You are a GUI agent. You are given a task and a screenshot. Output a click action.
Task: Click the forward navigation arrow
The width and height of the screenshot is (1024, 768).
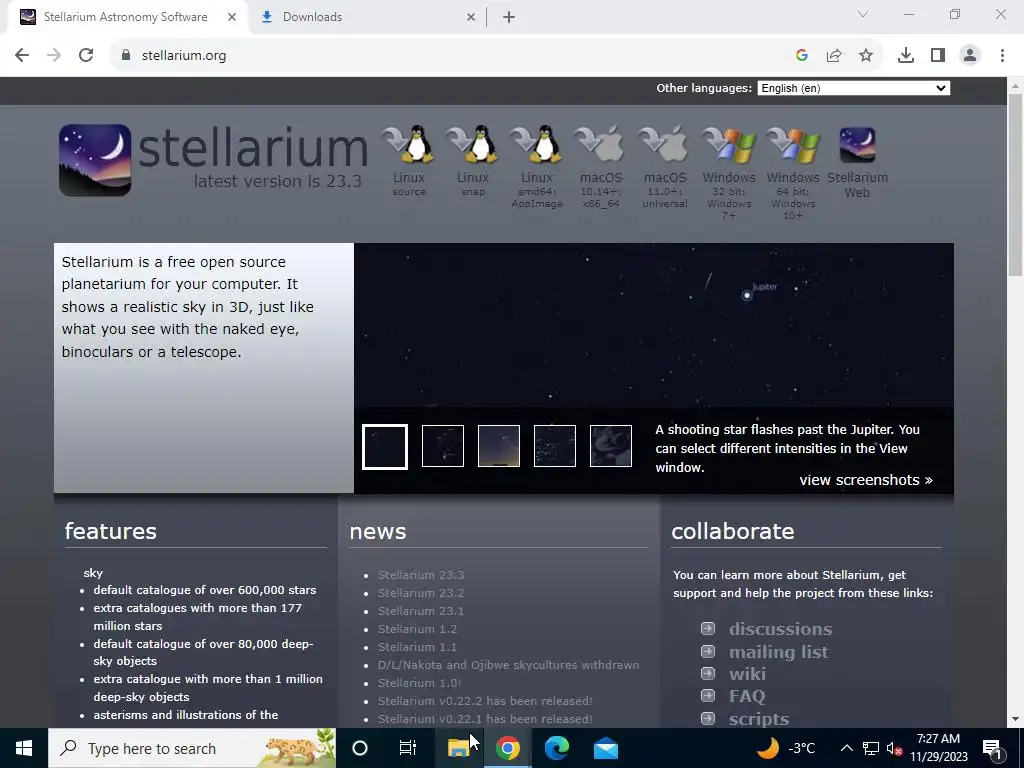54,55
